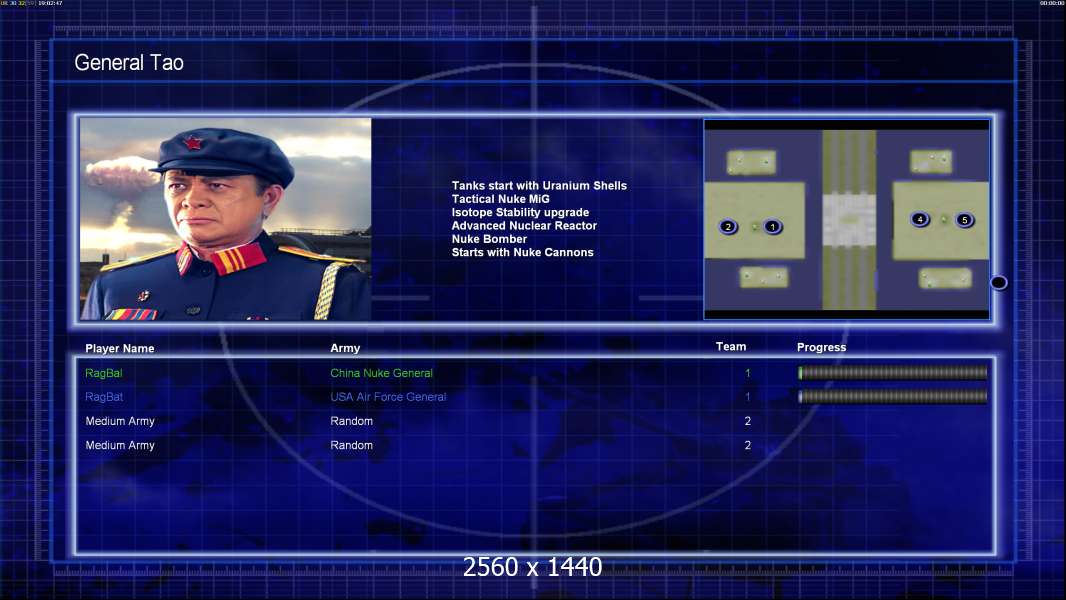This screenshot has height=600, width=1066.
Task: Click the second Medium Army player entry
Action: 120,445
